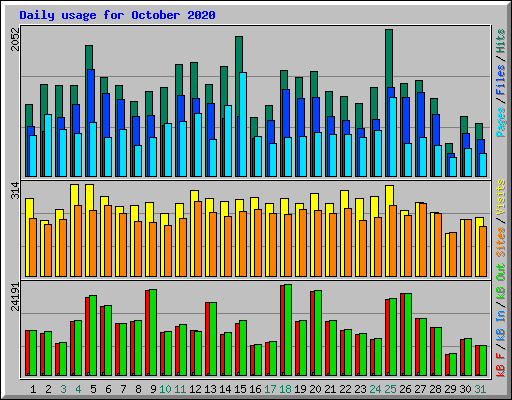Click the "Files" legend label

(500, 80)
